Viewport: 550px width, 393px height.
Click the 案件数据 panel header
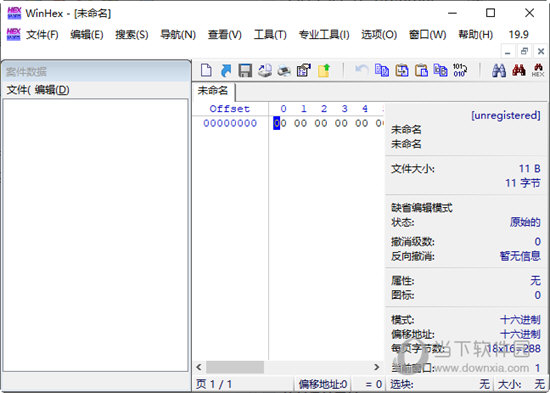pyautogui.click(x=96, y=72)
